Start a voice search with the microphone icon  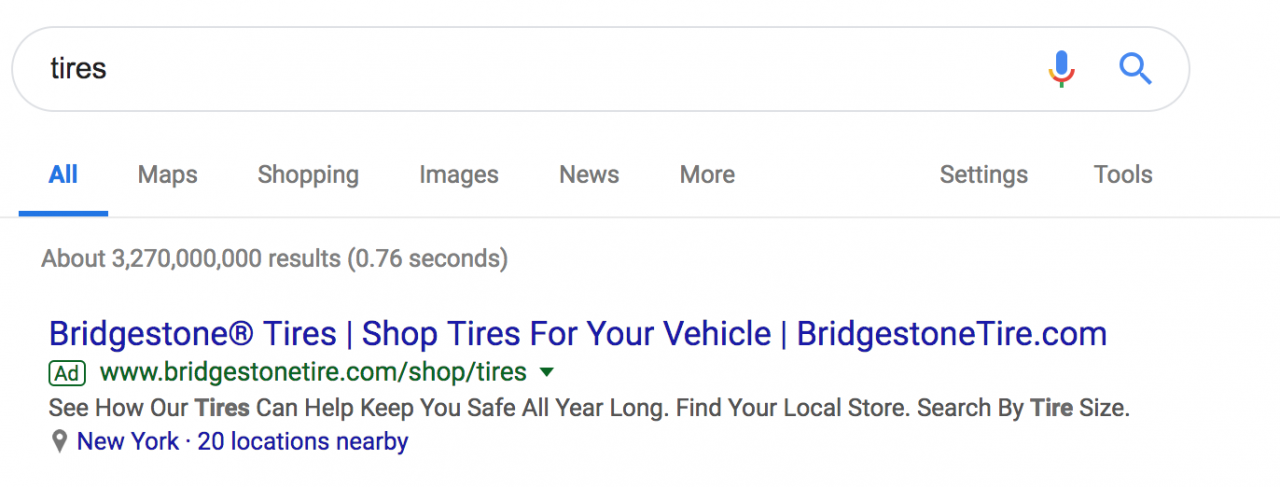point(1061,69)
